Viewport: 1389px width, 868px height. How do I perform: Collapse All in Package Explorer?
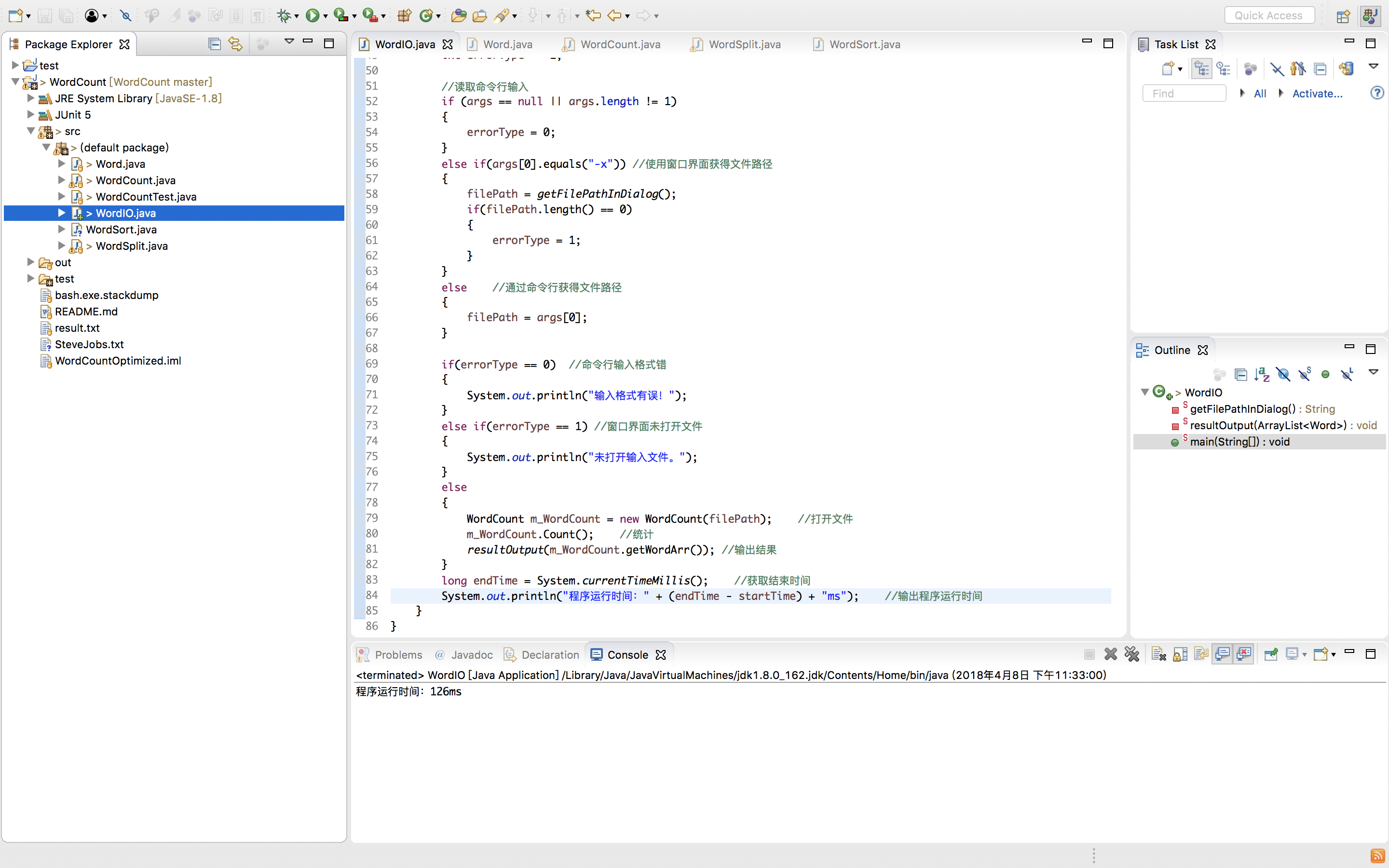(214, 43)
